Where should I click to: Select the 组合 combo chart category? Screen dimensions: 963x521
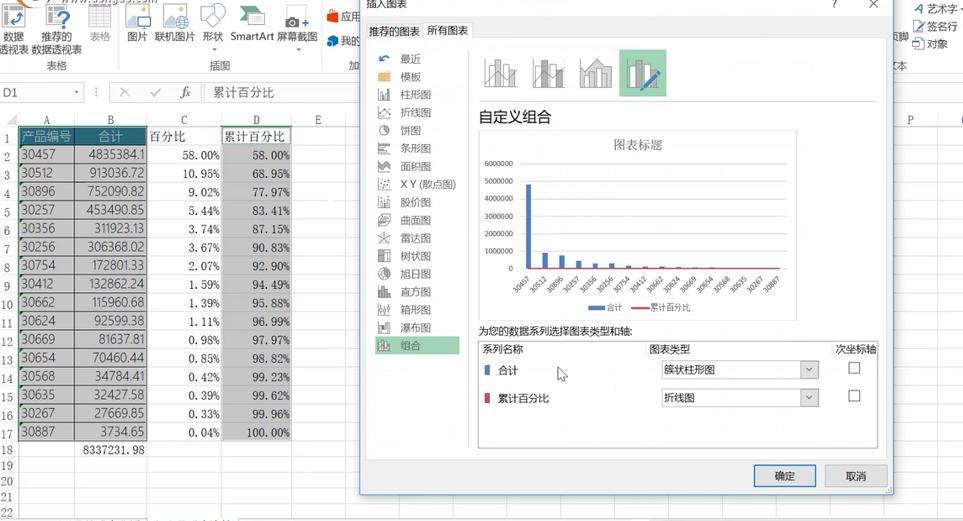417,345
